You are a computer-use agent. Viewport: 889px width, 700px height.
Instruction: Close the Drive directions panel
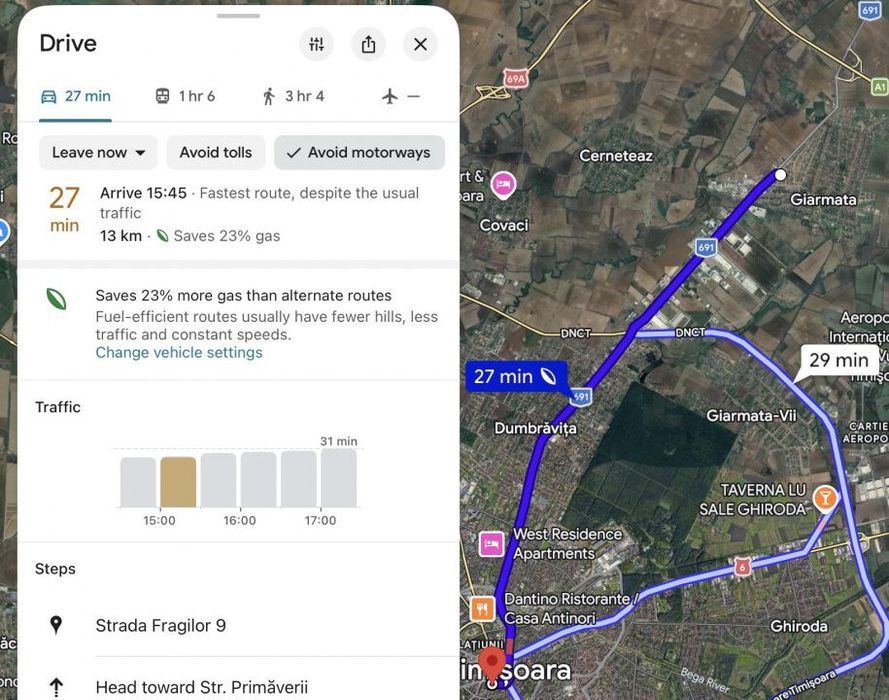(420, 44)
